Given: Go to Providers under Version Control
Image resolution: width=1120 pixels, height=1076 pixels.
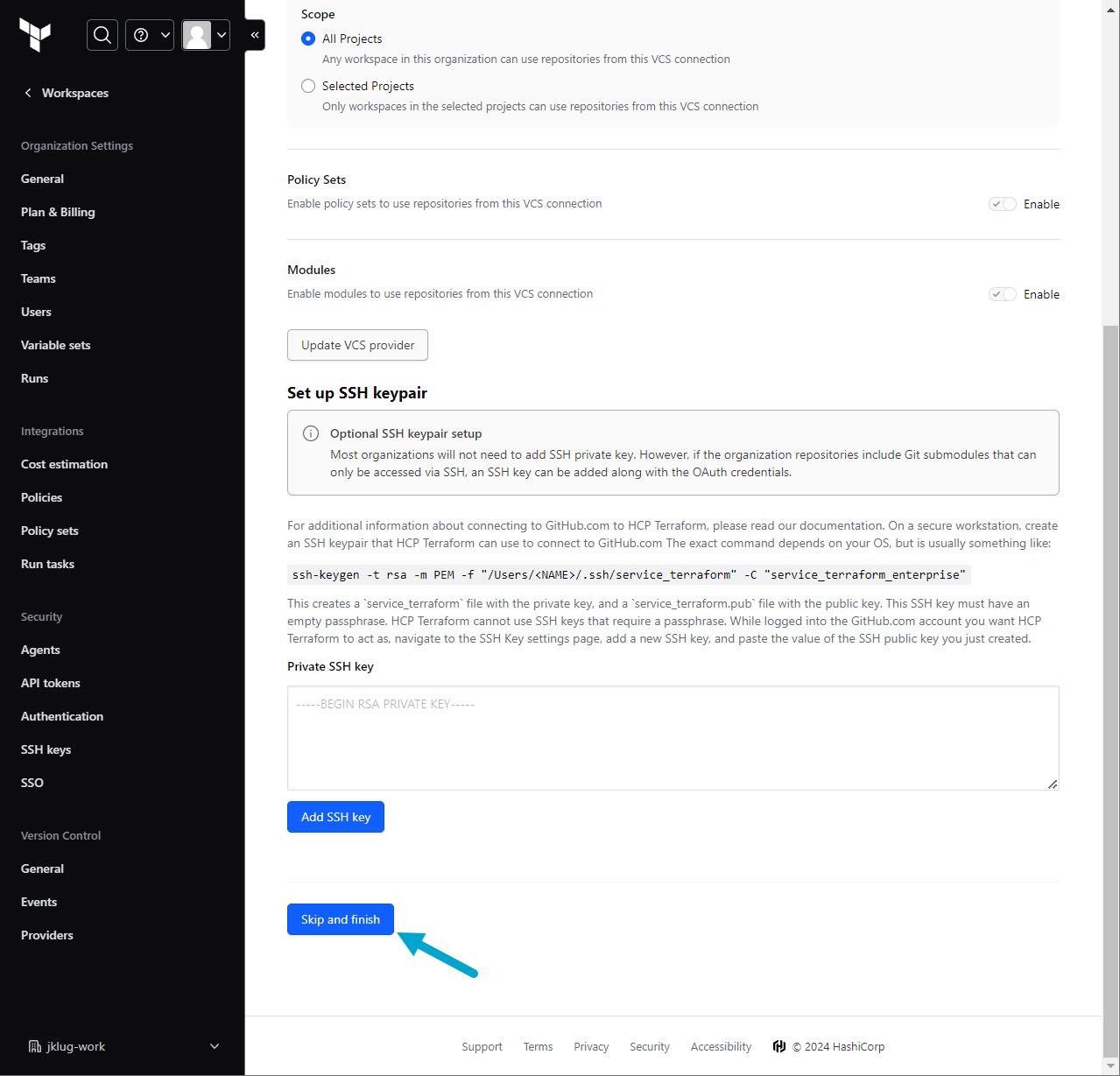Looking at the screenshot, I should 47,935.
